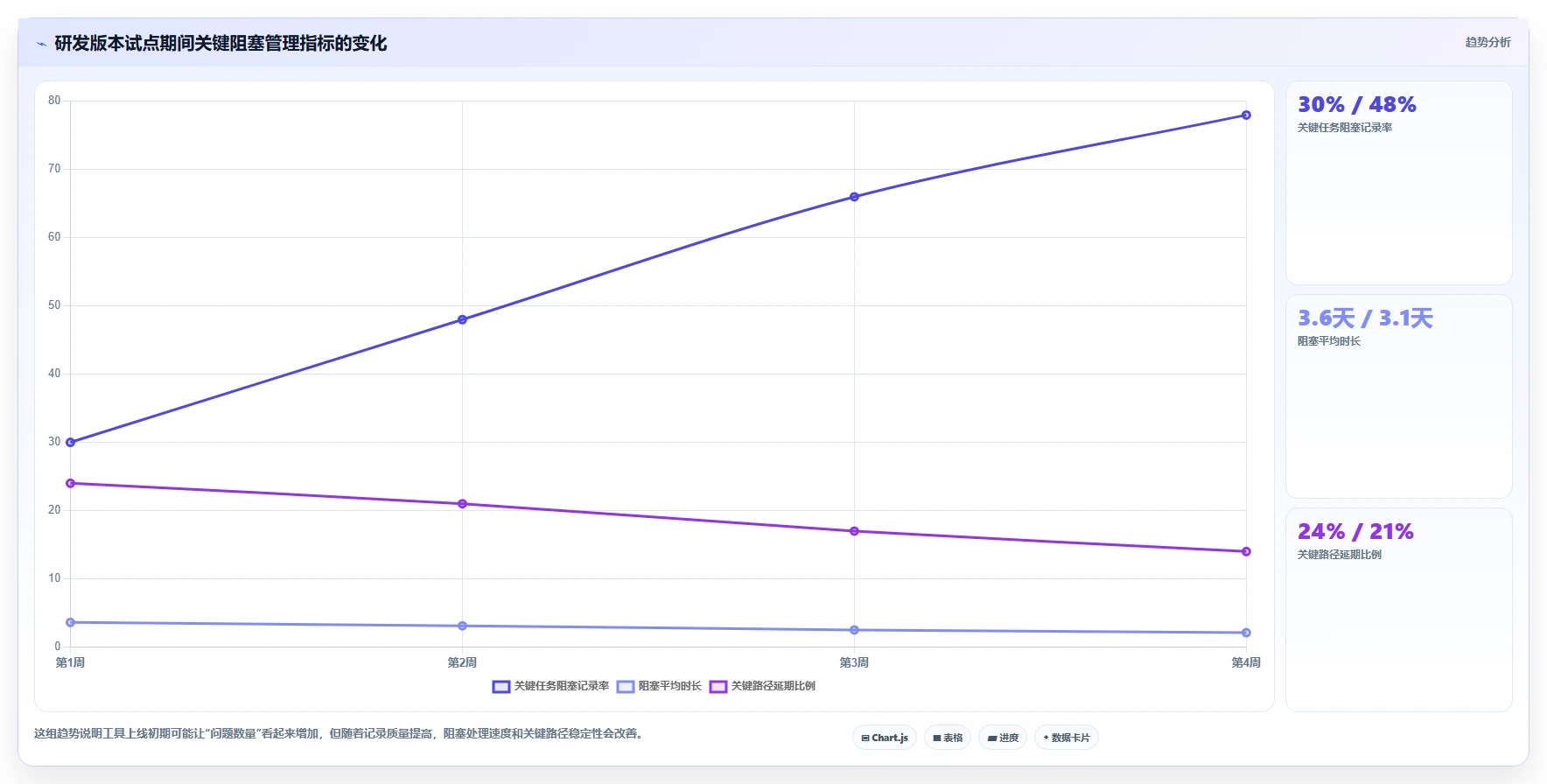The image size is (1547, 784).
Task: Select 关键任务阻塞记录率 data point at 第1周
Action: point(71,442)
